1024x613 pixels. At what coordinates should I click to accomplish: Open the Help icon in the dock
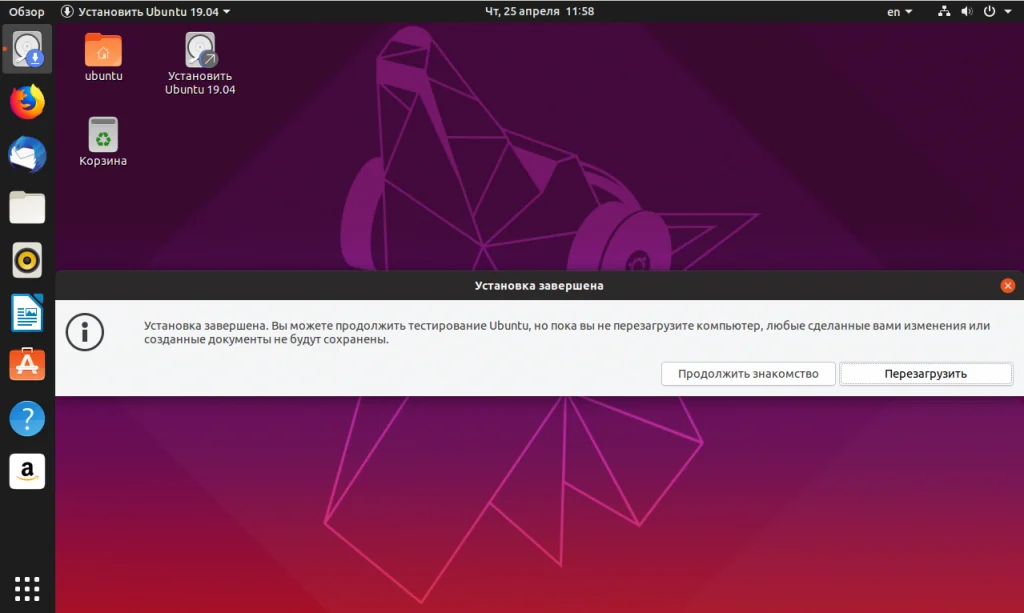pos(27,418)
